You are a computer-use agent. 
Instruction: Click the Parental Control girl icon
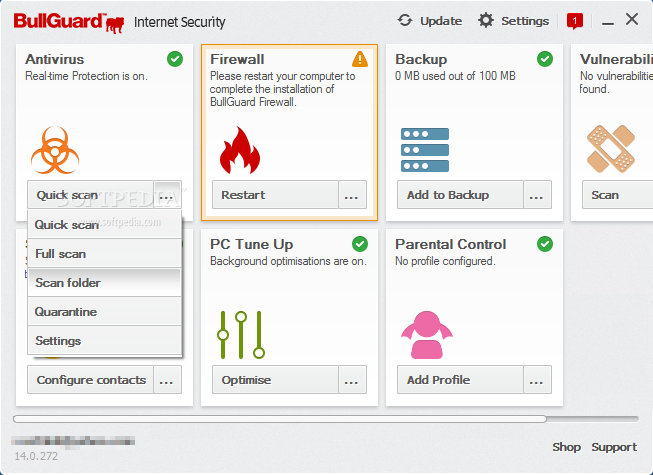coord(427,335)
